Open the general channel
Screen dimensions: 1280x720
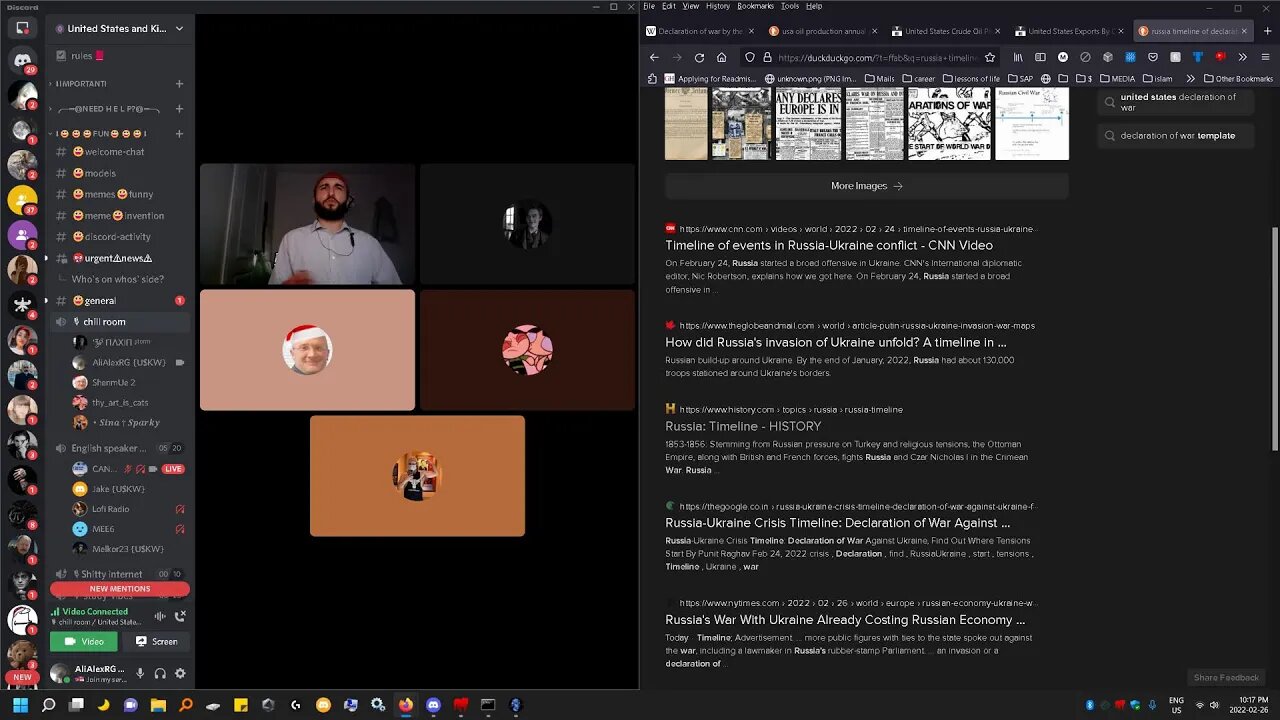pyautogui.click(x=120, y=300)
